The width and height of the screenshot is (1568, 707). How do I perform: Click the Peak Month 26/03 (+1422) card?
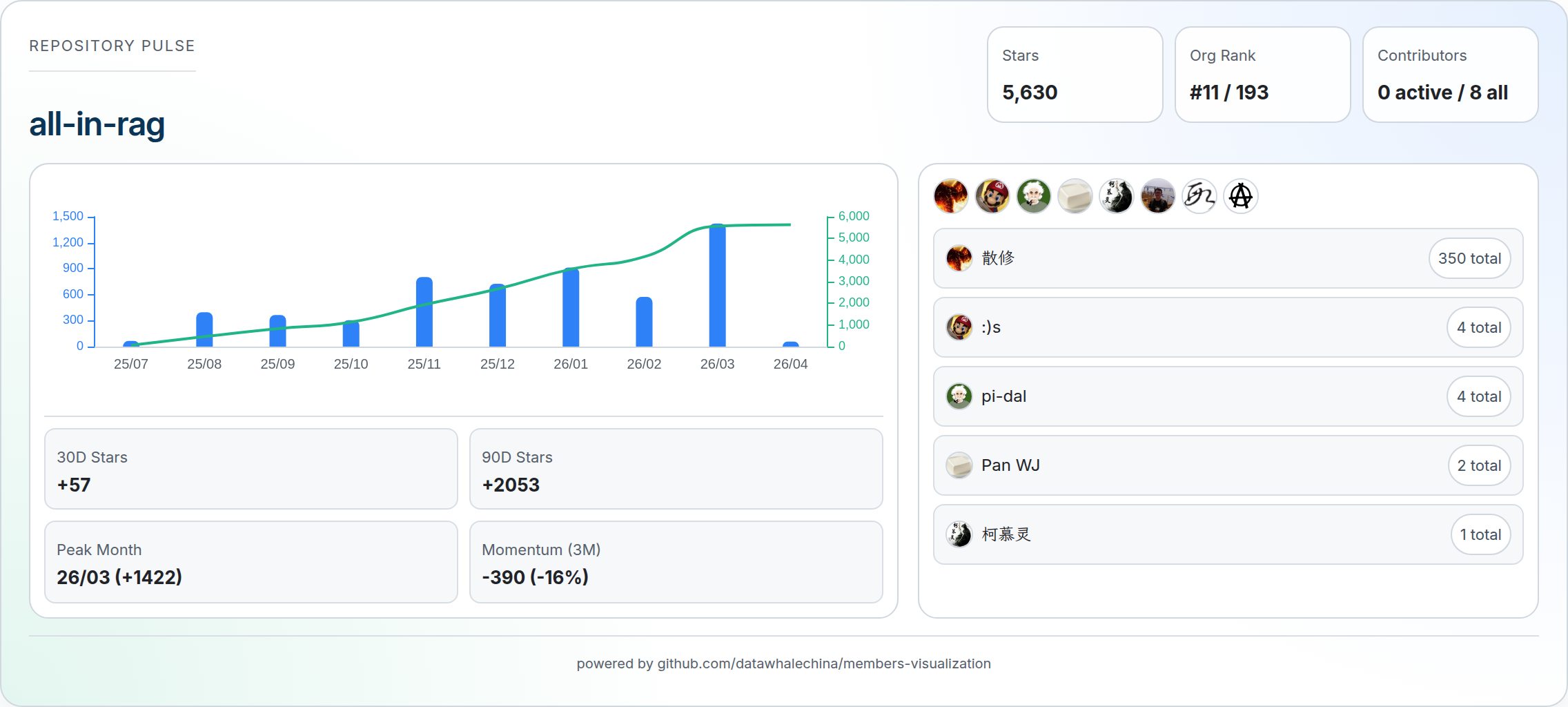coord(251,562)
